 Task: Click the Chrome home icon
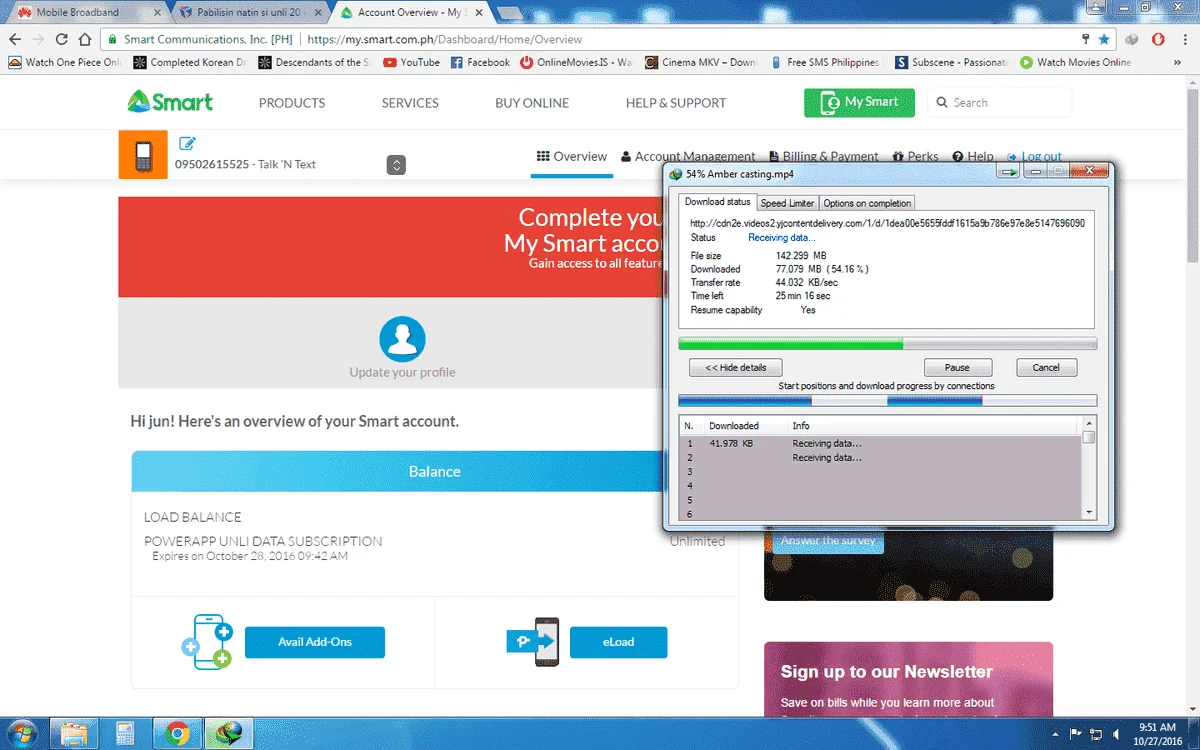click(x=86, y=39)
